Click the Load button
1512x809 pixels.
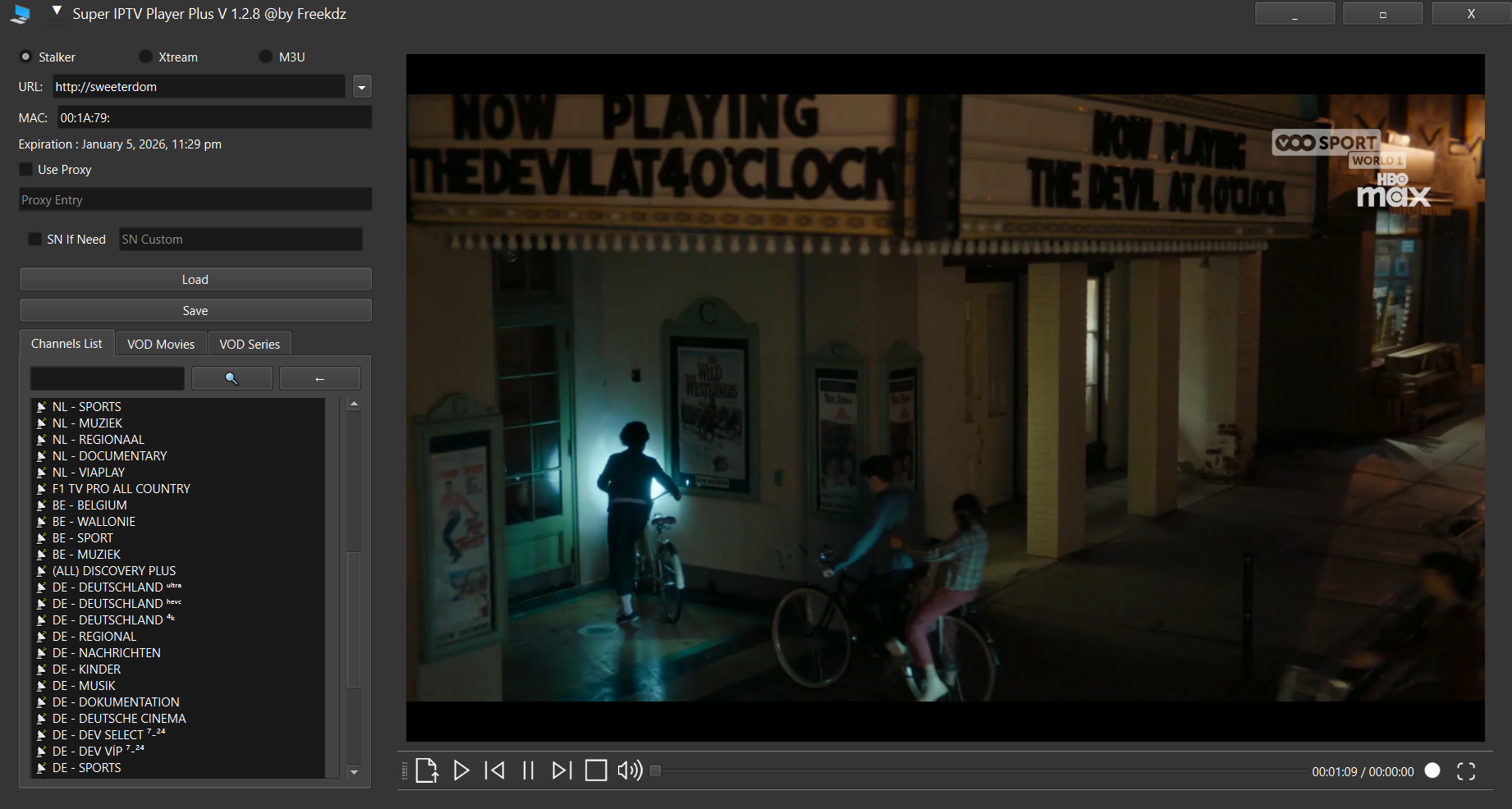coord(195,279)
